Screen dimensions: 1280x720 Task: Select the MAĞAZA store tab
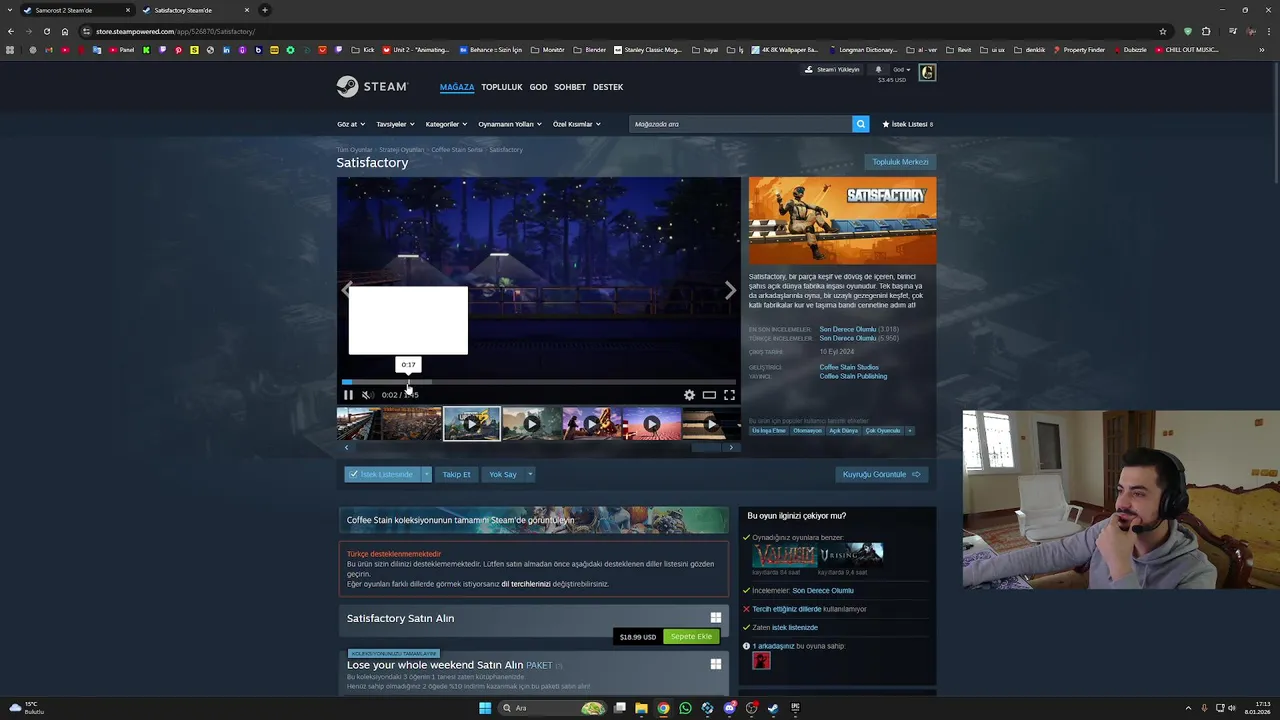click(x=457, y=87)
